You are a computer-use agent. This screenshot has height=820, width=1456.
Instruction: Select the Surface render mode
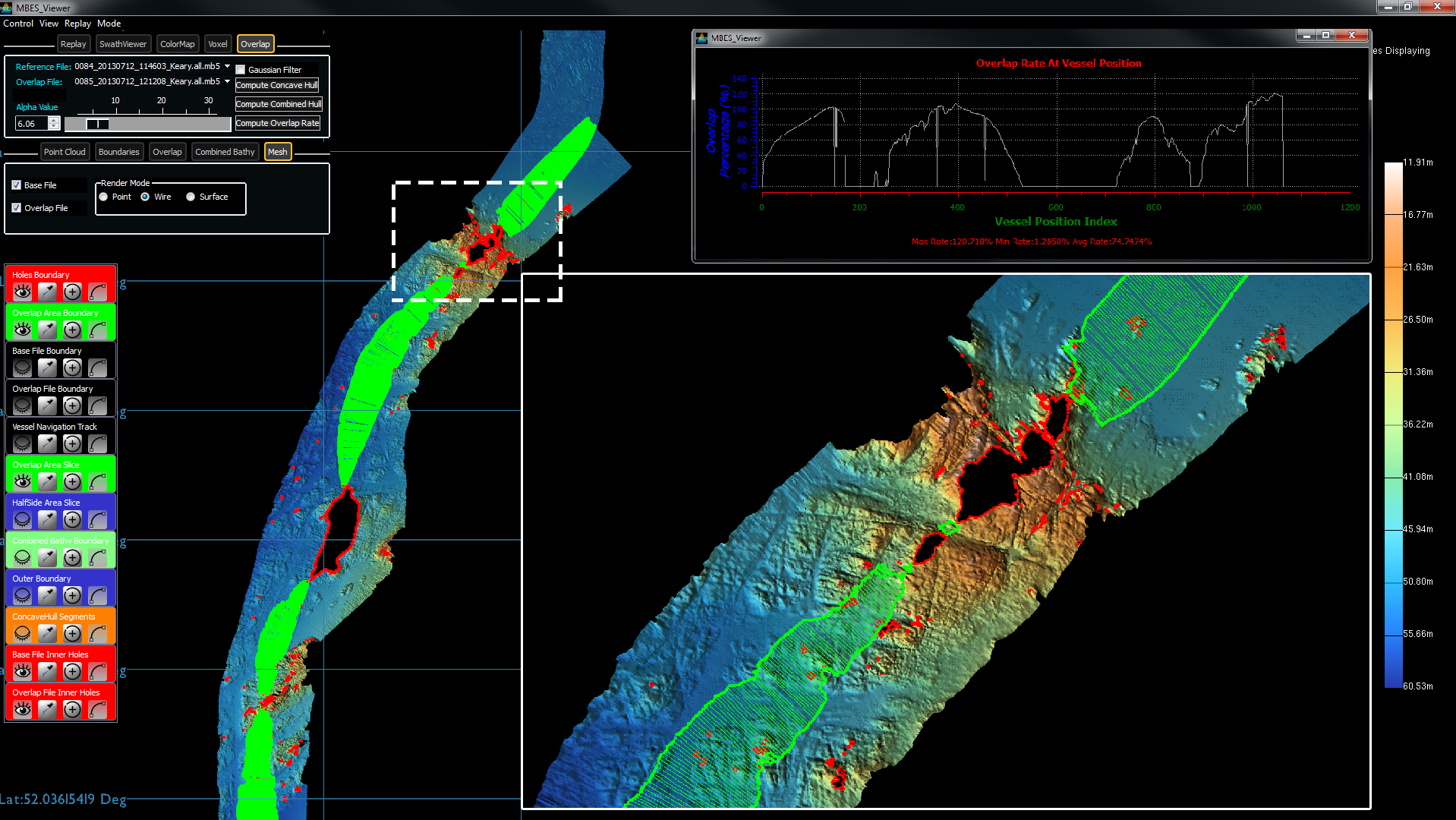[x=191, y=197]
